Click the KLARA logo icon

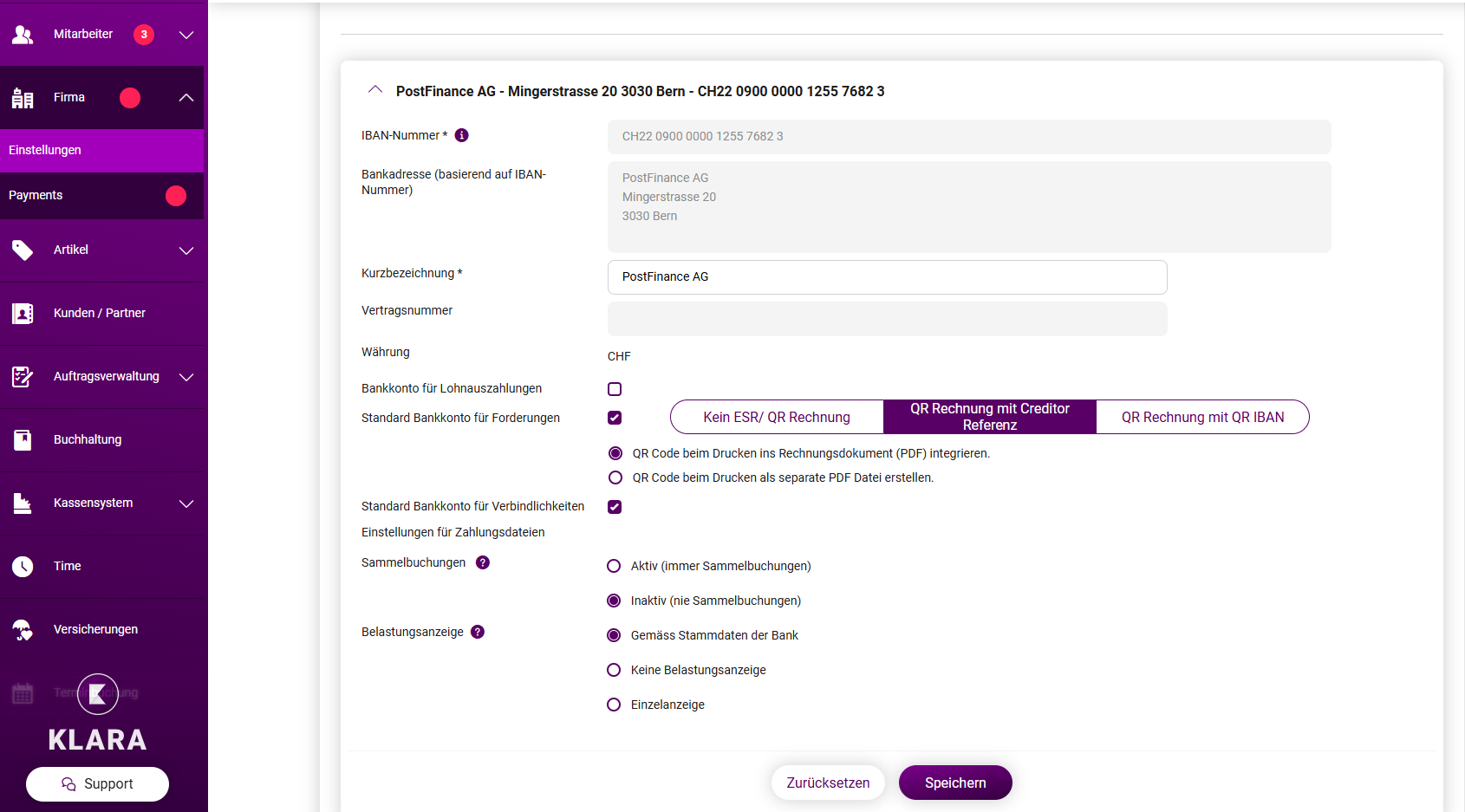98,694
